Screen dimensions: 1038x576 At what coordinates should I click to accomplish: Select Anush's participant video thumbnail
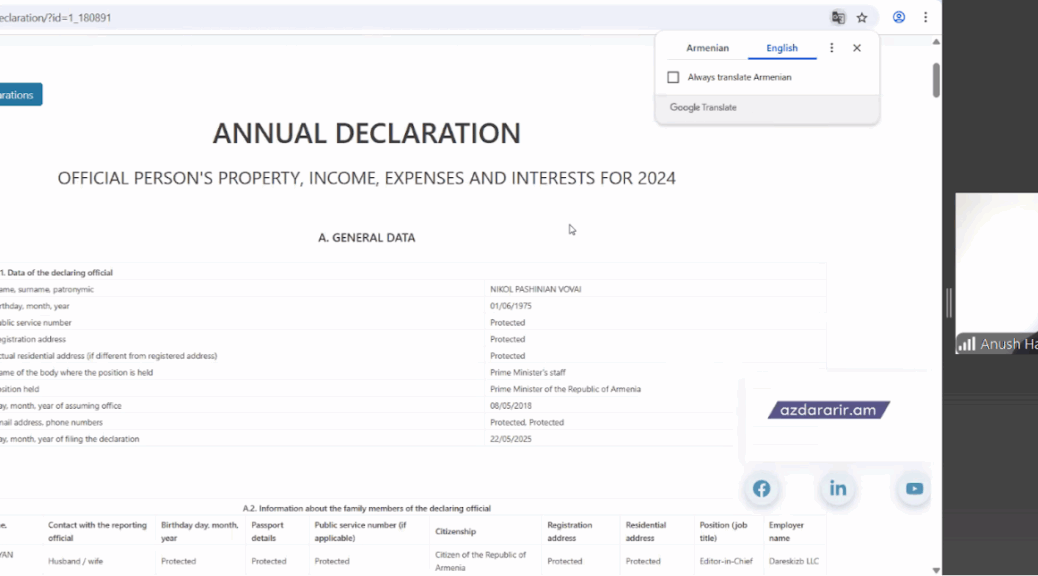pos(996,270)
